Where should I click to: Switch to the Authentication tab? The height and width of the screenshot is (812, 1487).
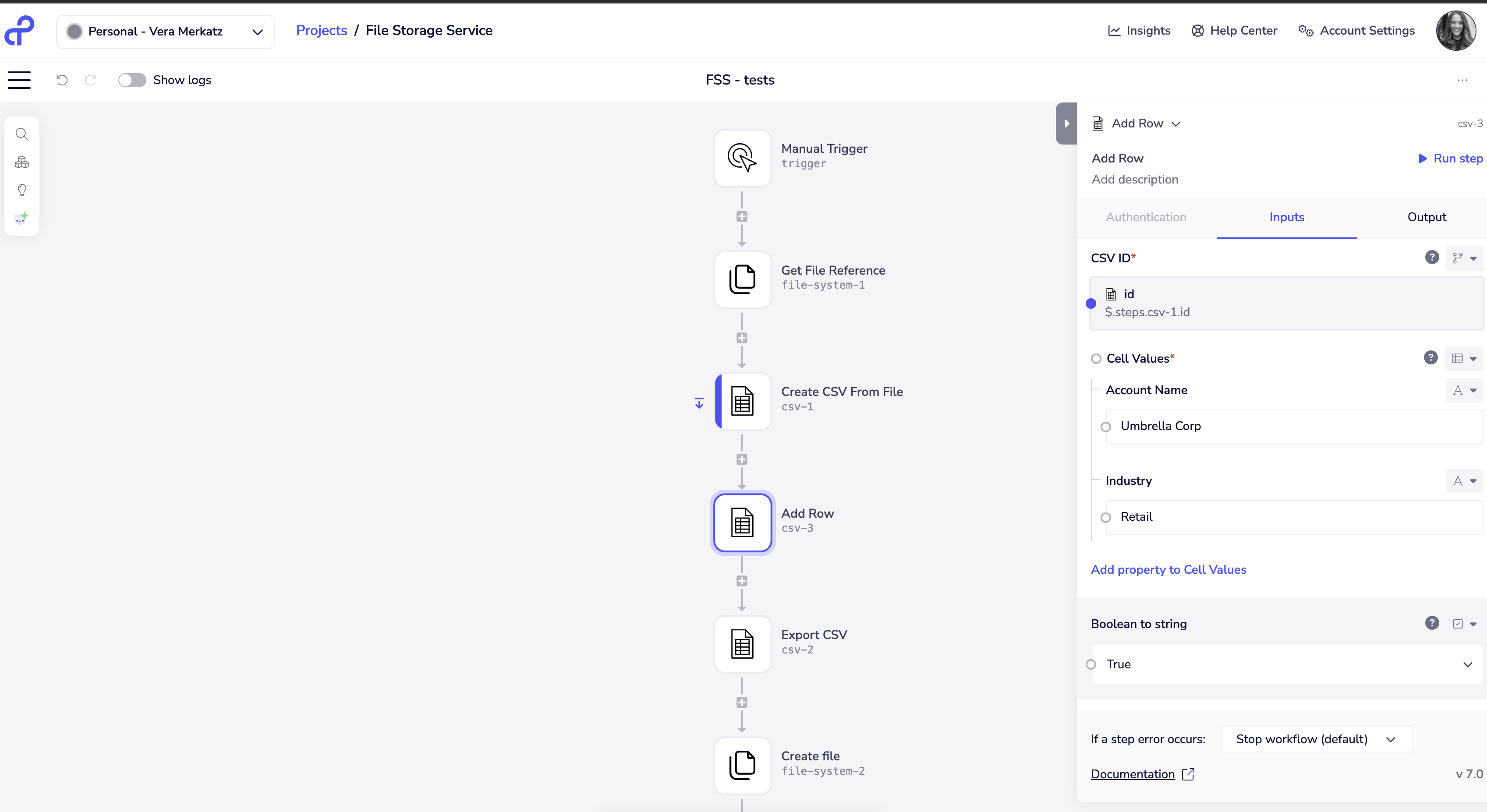[x=1147, y=217]
